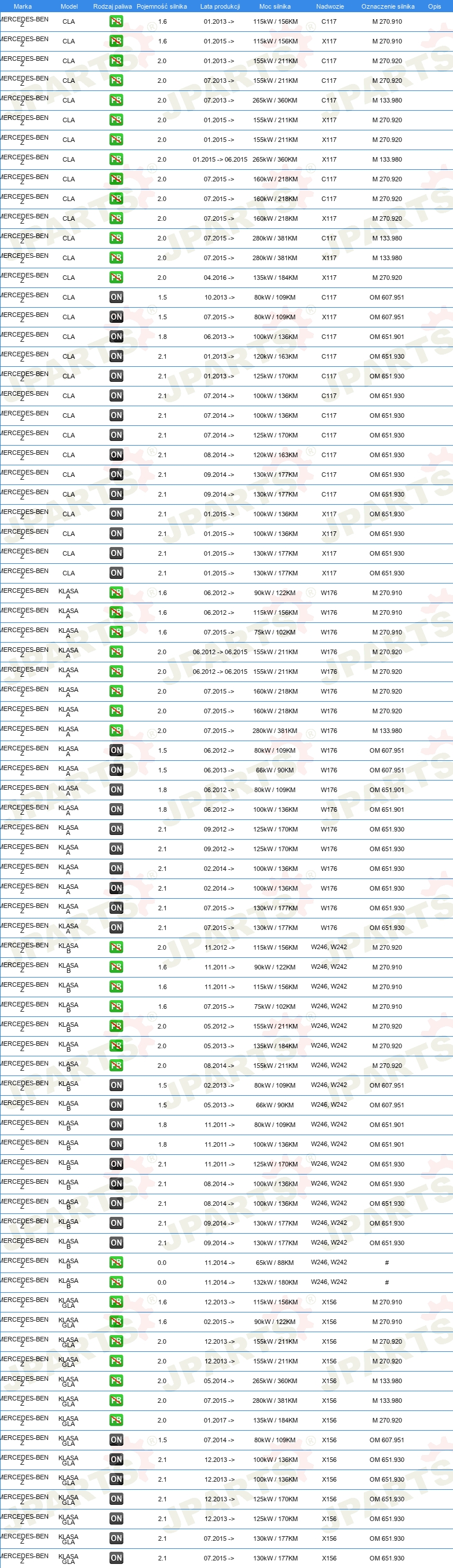Image resolution: width=453 pixels, height=1568 pixels.
Task: Click X156 body cell in 01.2017 row
Action: tap(330, 1421)
